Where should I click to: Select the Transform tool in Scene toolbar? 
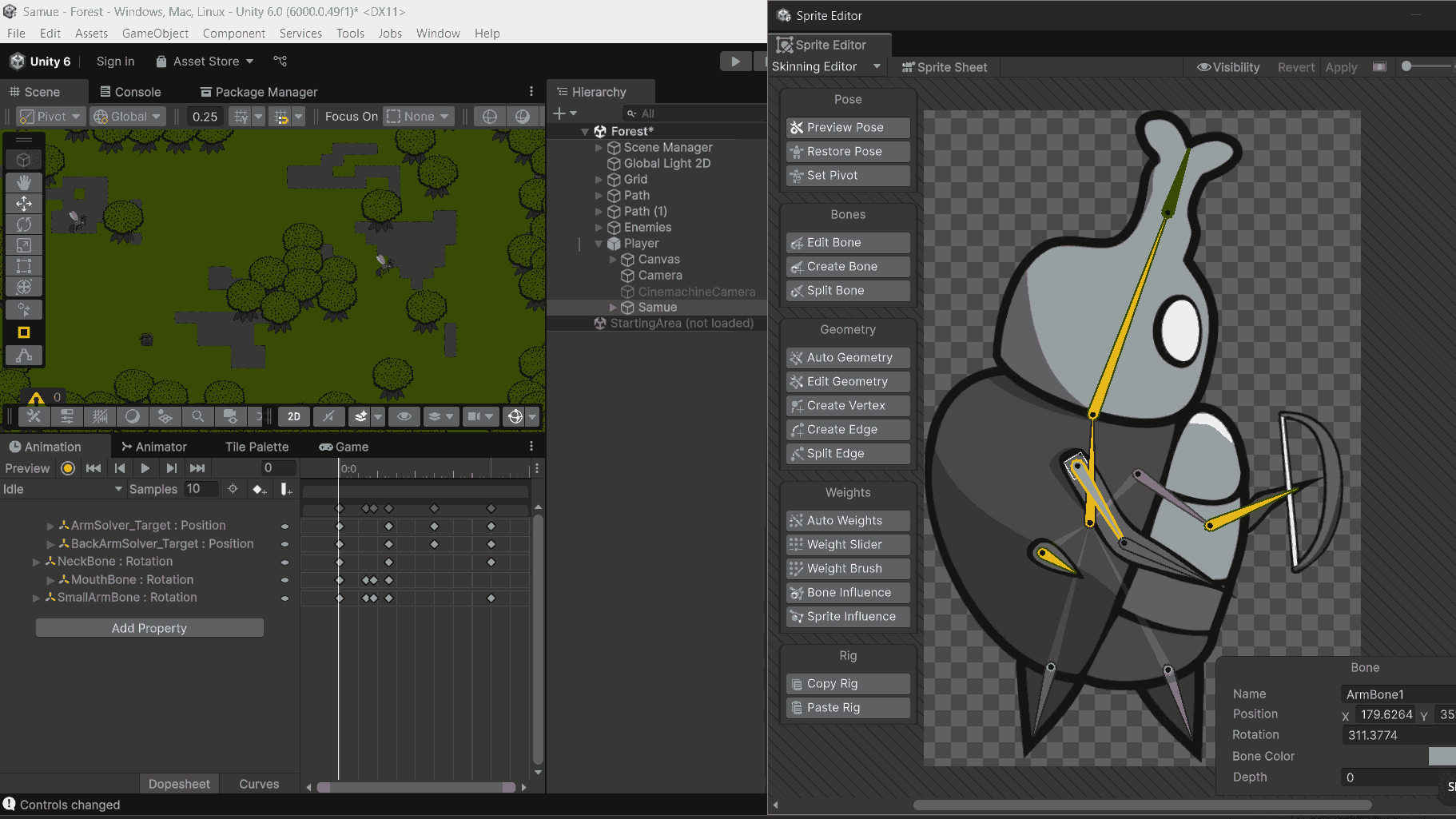(24, 287)
